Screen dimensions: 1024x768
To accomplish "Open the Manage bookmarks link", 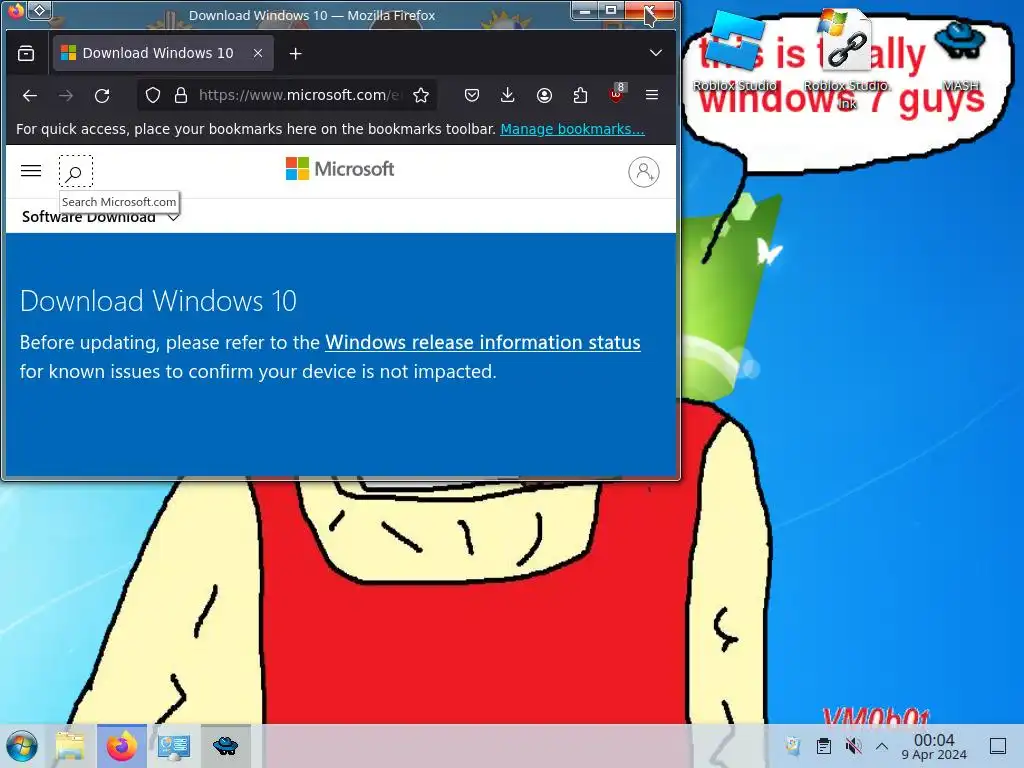I will coord(572,129).
